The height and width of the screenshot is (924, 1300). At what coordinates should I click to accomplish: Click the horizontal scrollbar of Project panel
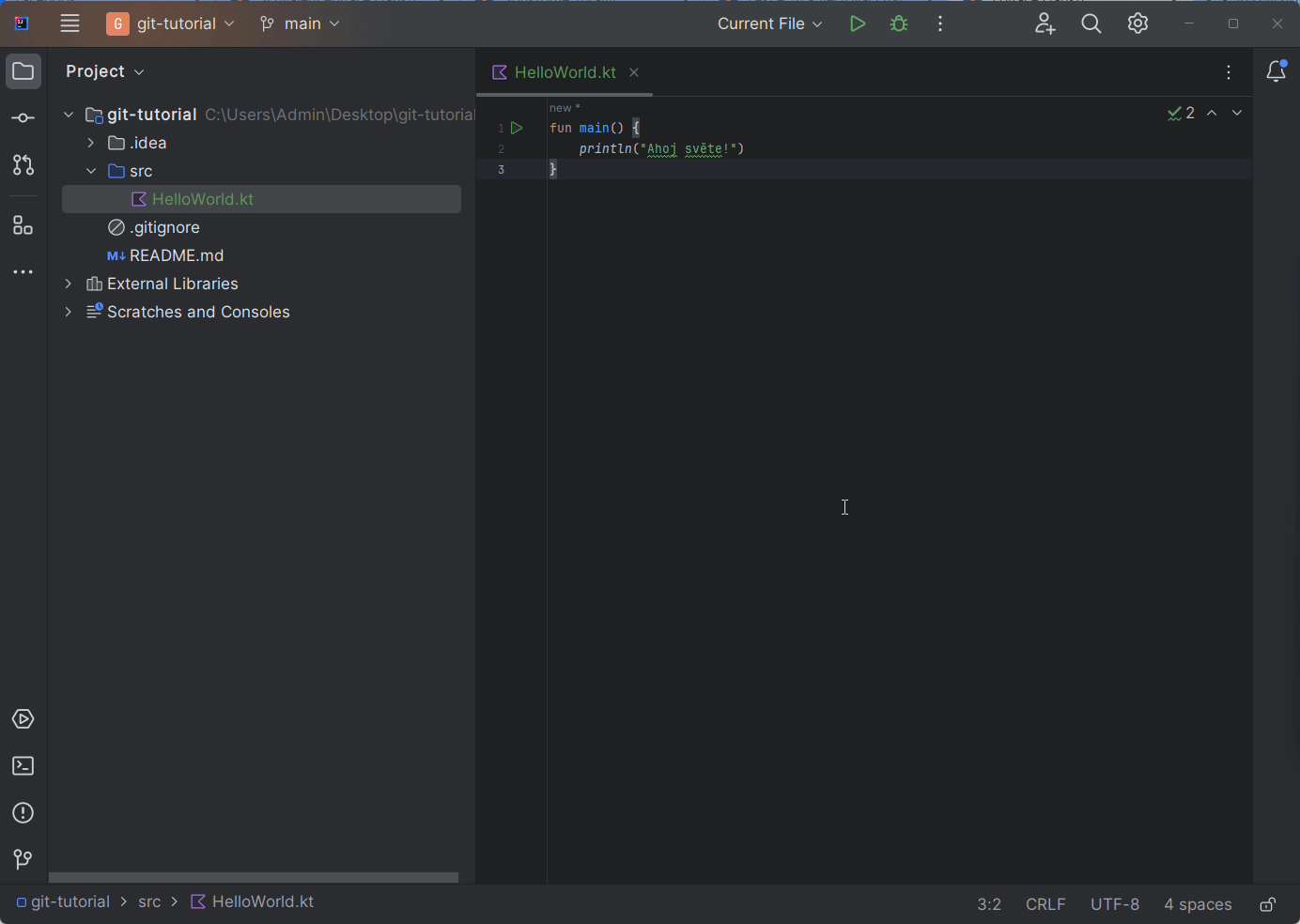(254, 878)
